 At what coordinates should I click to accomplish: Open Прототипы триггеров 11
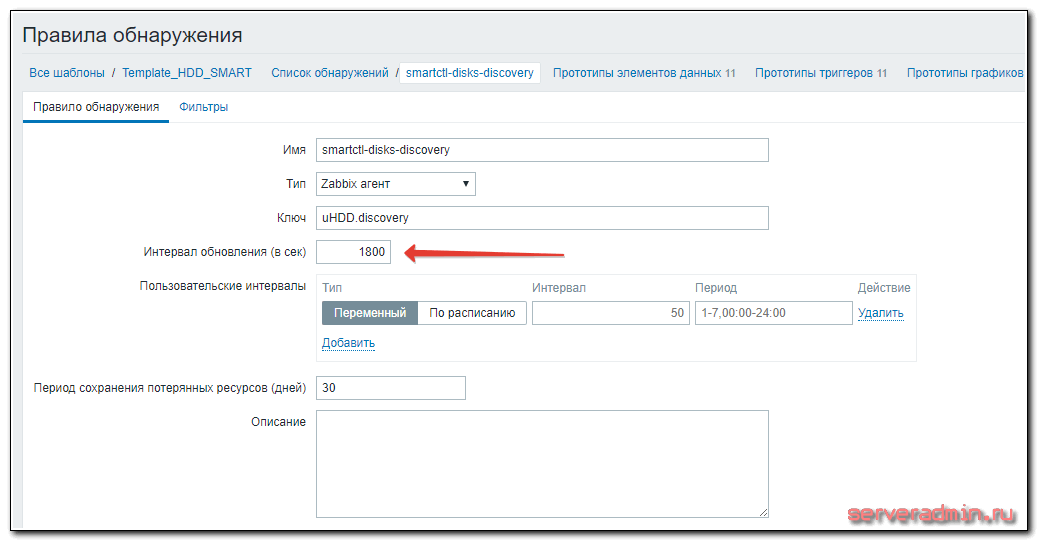coord(821,73)
